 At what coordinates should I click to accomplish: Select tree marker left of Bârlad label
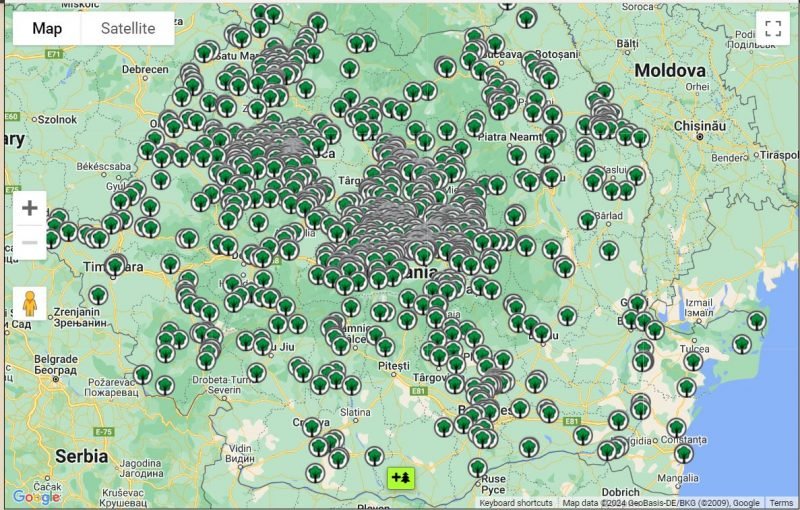click(587, 220)
